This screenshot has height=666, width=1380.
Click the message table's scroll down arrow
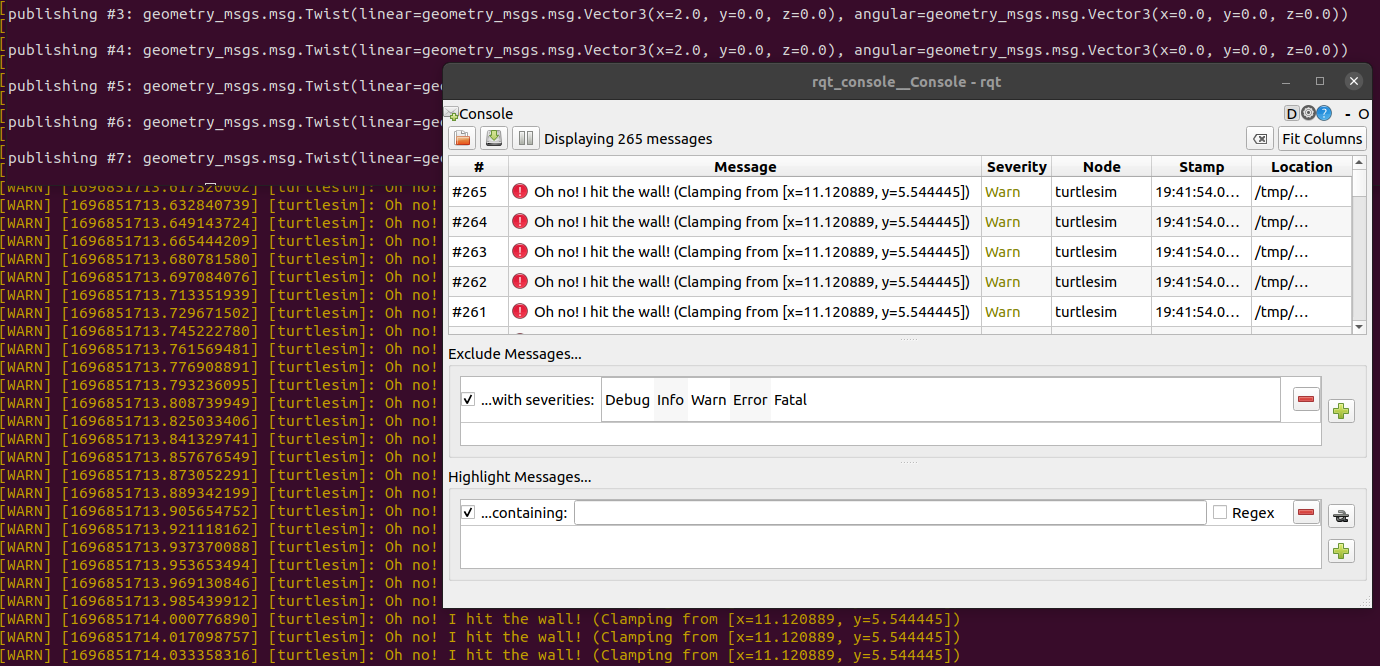click(x=1359, y=327)
